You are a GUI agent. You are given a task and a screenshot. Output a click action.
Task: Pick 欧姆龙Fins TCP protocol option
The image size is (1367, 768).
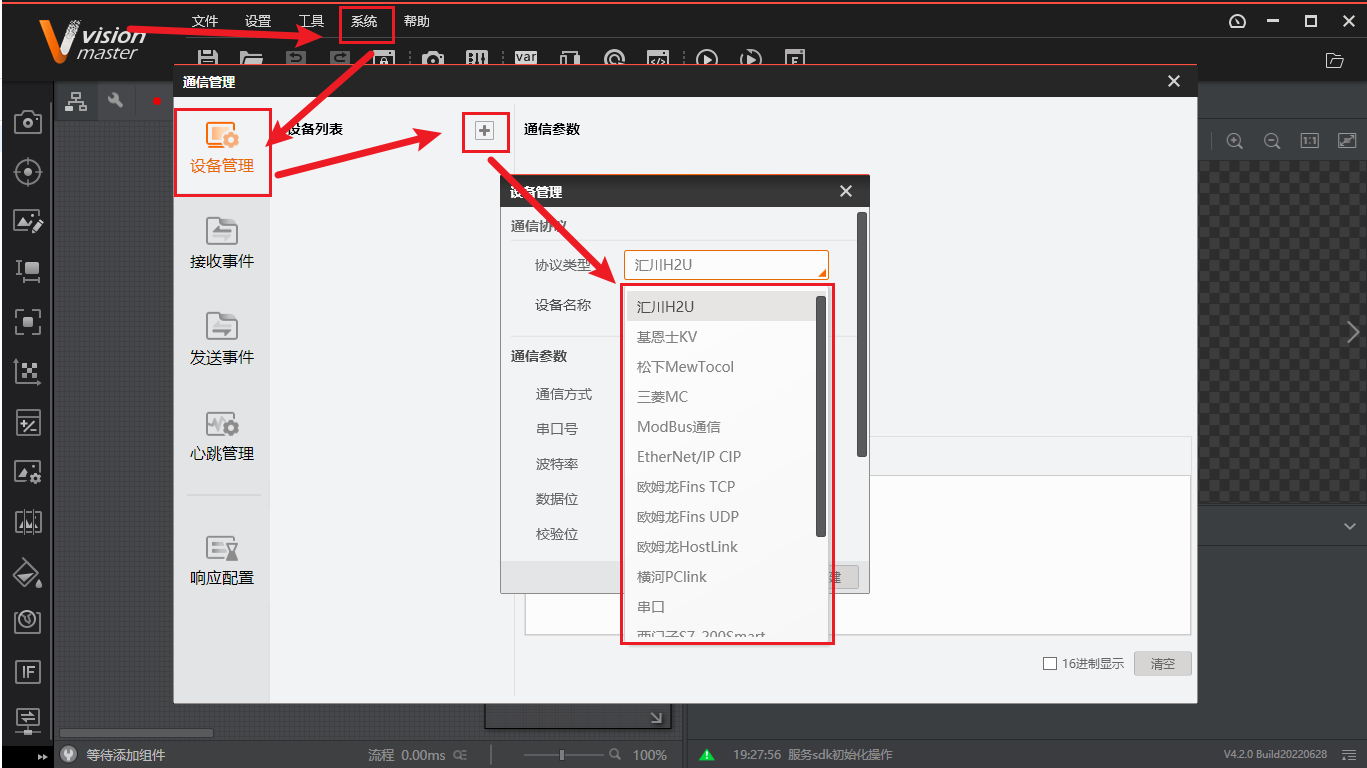(x=685, y=487)
